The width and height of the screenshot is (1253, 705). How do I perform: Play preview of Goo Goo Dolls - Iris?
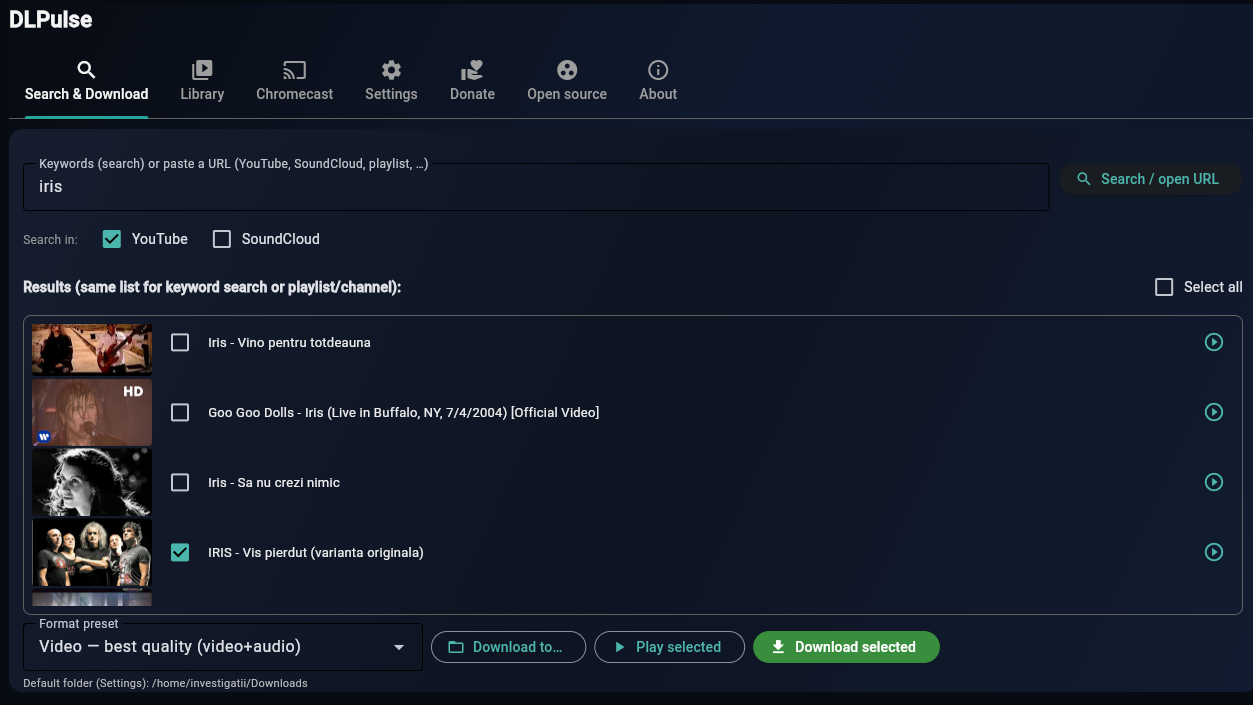tap(1214, 412)
